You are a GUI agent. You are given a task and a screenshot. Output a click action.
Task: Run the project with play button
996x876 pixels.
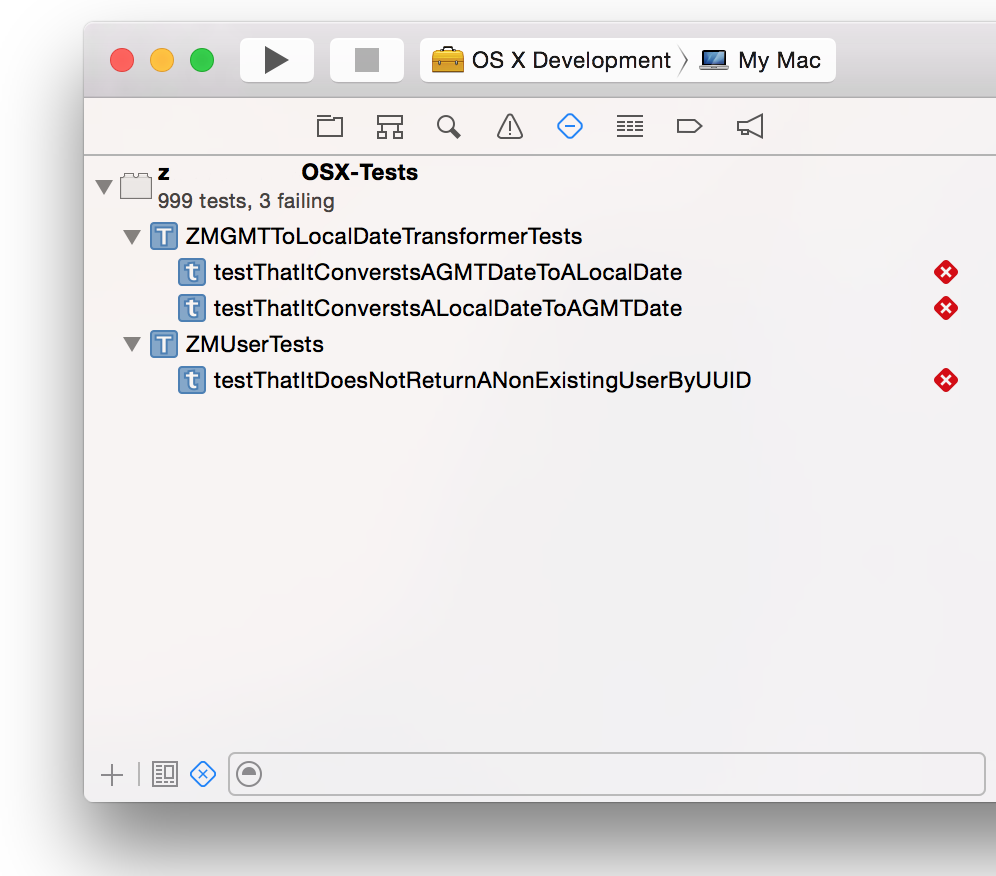click(x=276, y=60)
